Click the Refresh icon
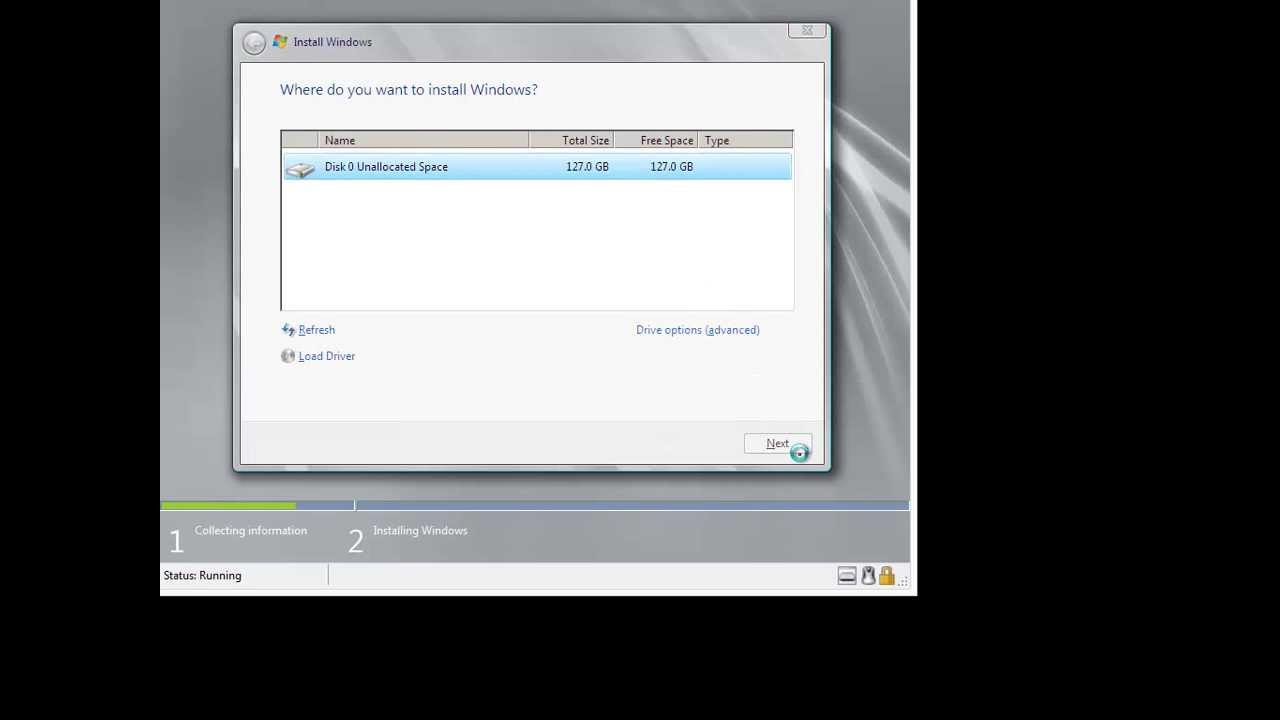Screen dimensions: 1280x720 [x=288, y=330]
